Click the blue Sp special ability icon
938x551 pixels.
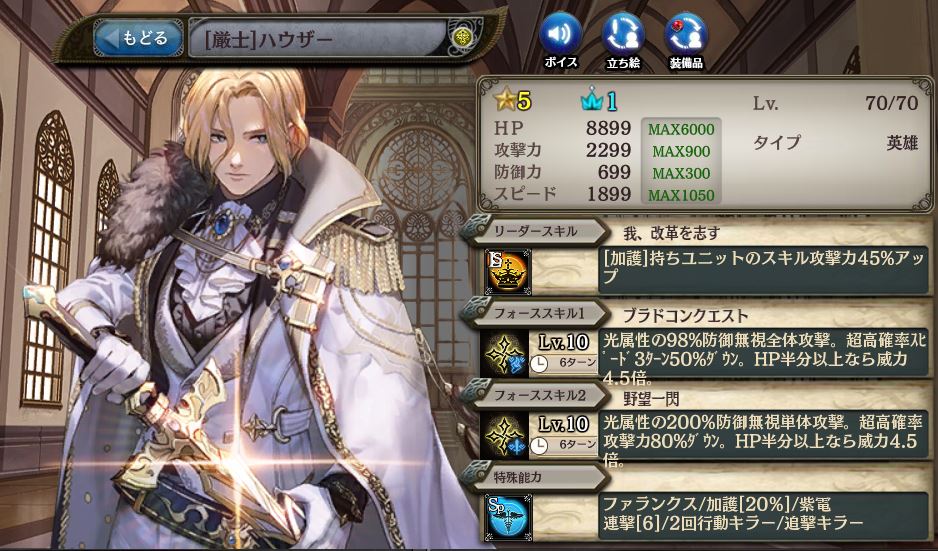[507, 516]
